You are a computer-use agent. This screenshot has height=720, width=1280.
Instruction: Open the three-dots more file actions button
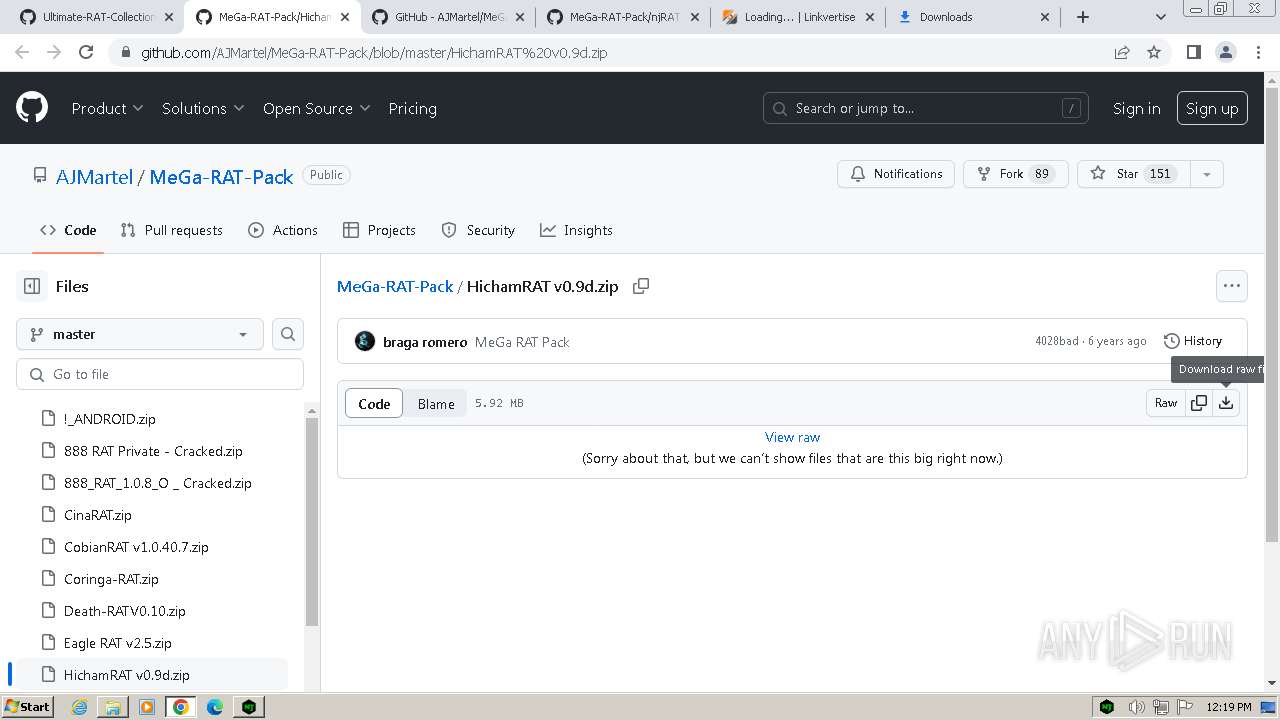pyautogui.click(x=1232, y=286)
